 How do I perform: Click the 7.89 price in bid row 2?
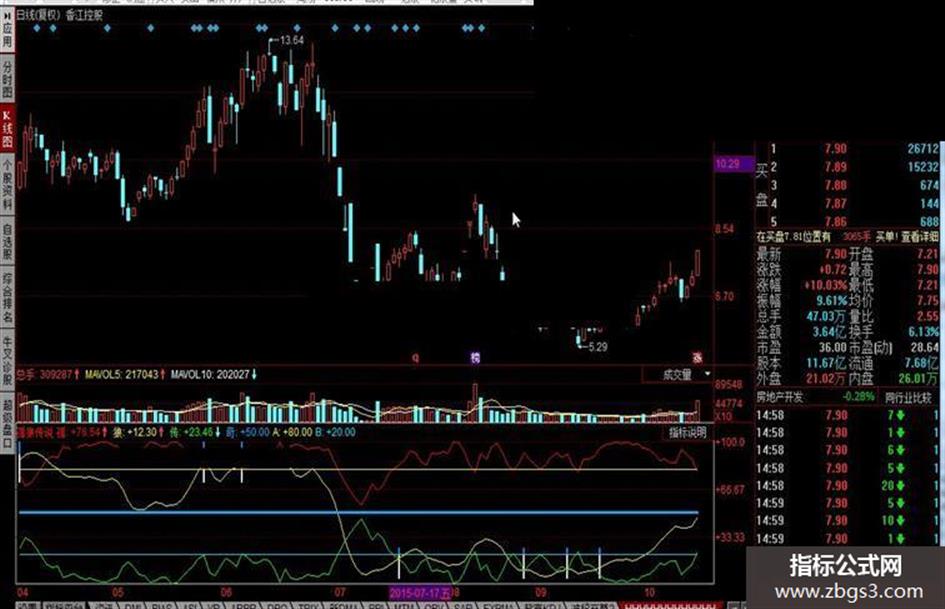point(835,167)
